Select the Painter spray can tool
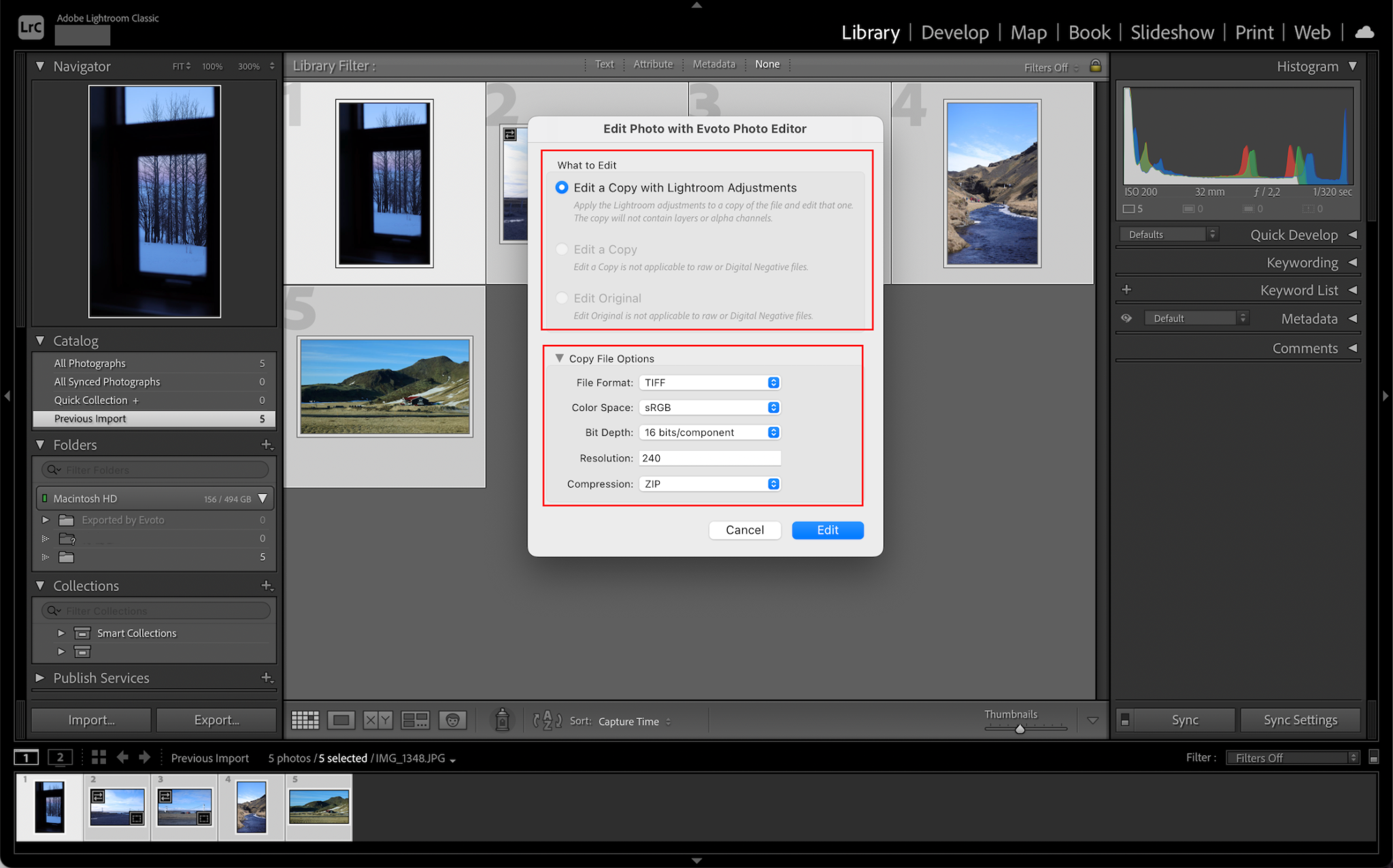The height and width of the screenshot is (868, 1393). pos(502,720)
